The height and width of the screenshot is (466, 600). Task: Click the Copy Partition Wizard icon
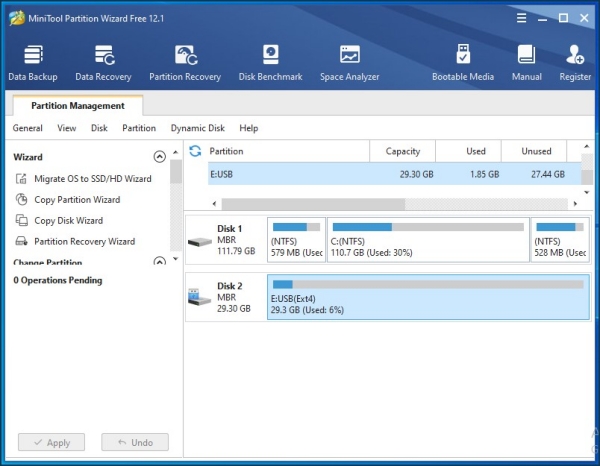point(21,199)
